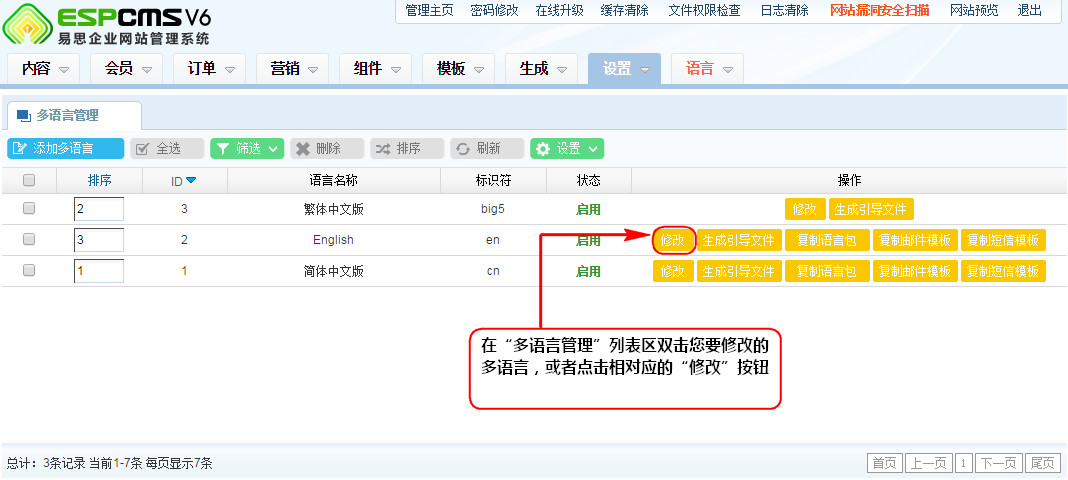Open 在线升级 in top bar

559,10
